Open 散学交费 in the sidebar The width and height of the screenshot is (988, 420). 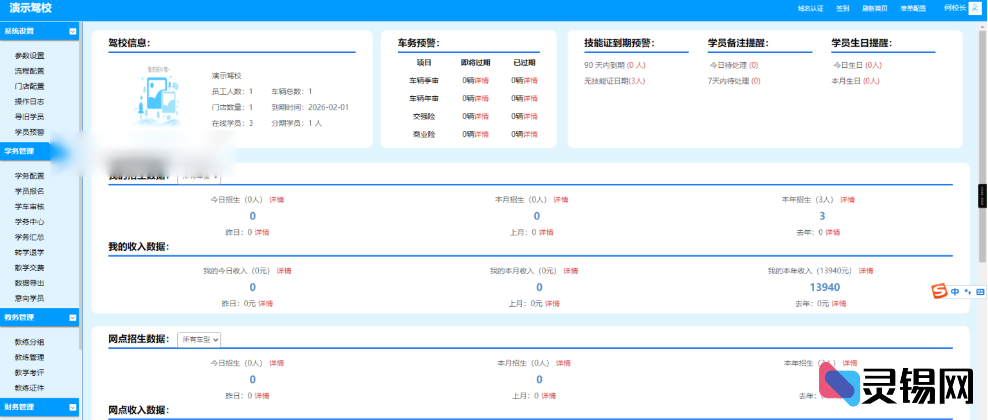pyautogui.click(x=30, y=268)
